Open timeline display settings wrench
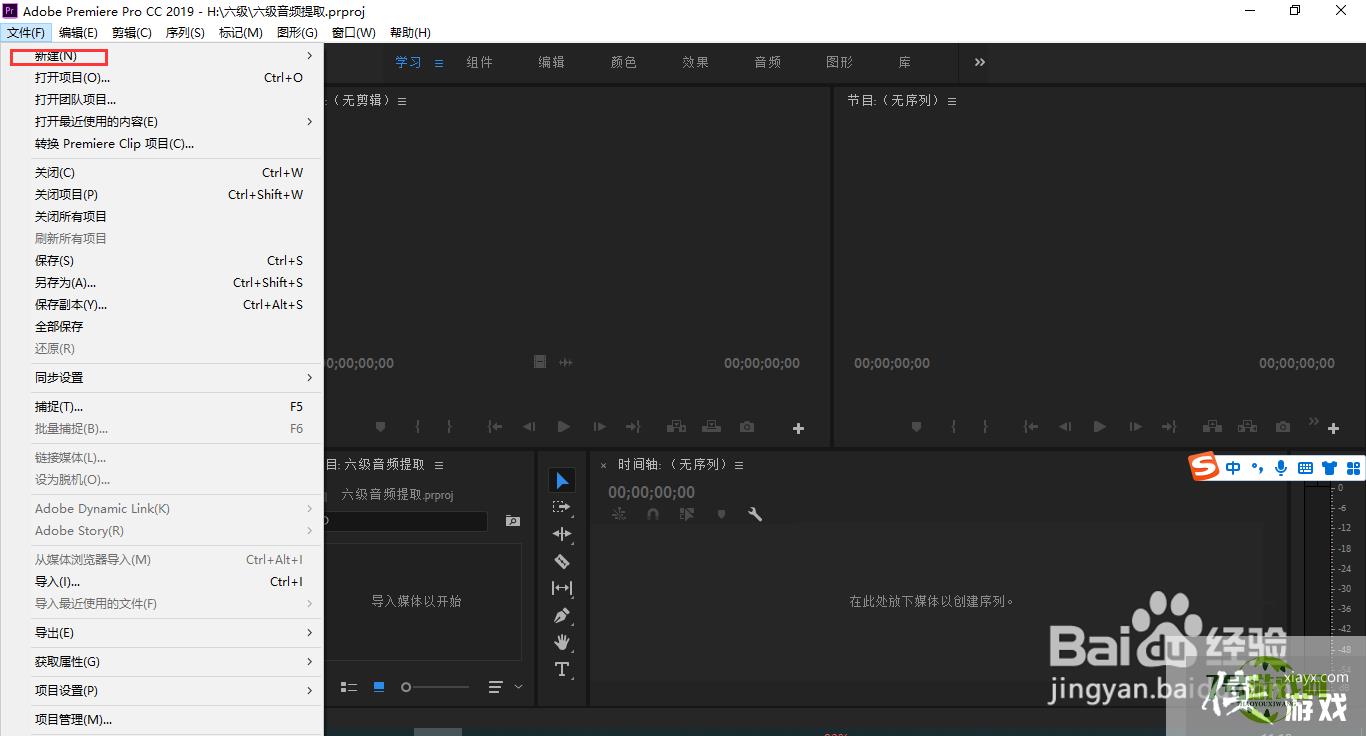 coord(755,514)
